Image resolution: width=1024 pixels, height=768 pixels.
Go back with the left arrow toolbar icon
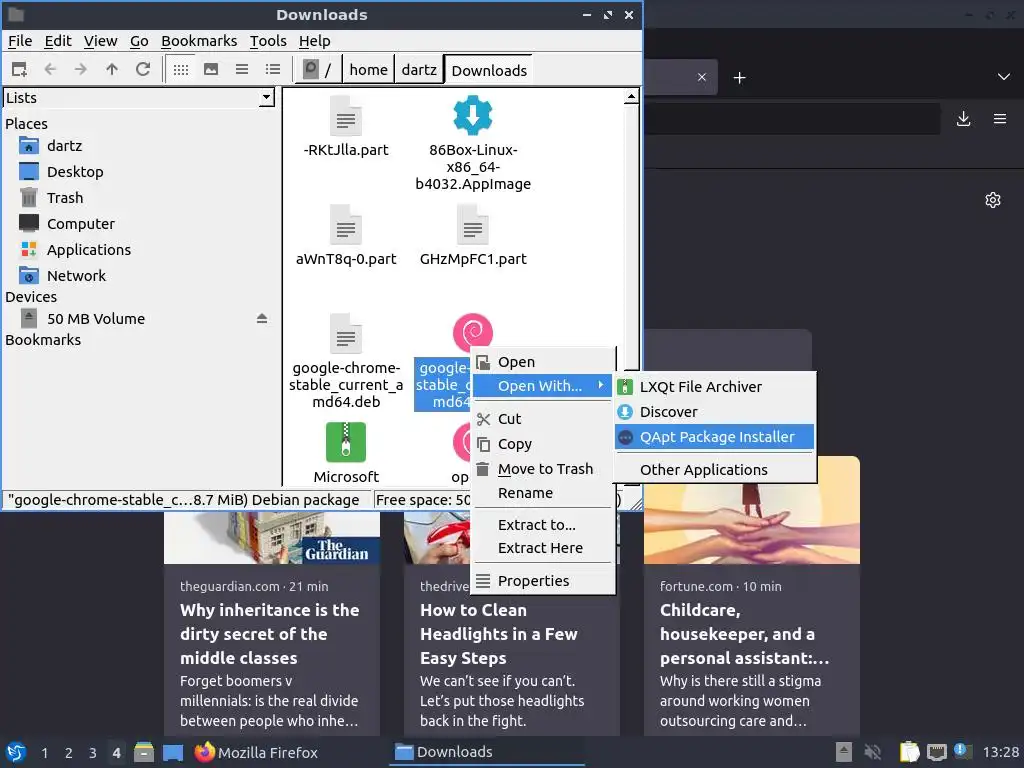coord(50,69)
